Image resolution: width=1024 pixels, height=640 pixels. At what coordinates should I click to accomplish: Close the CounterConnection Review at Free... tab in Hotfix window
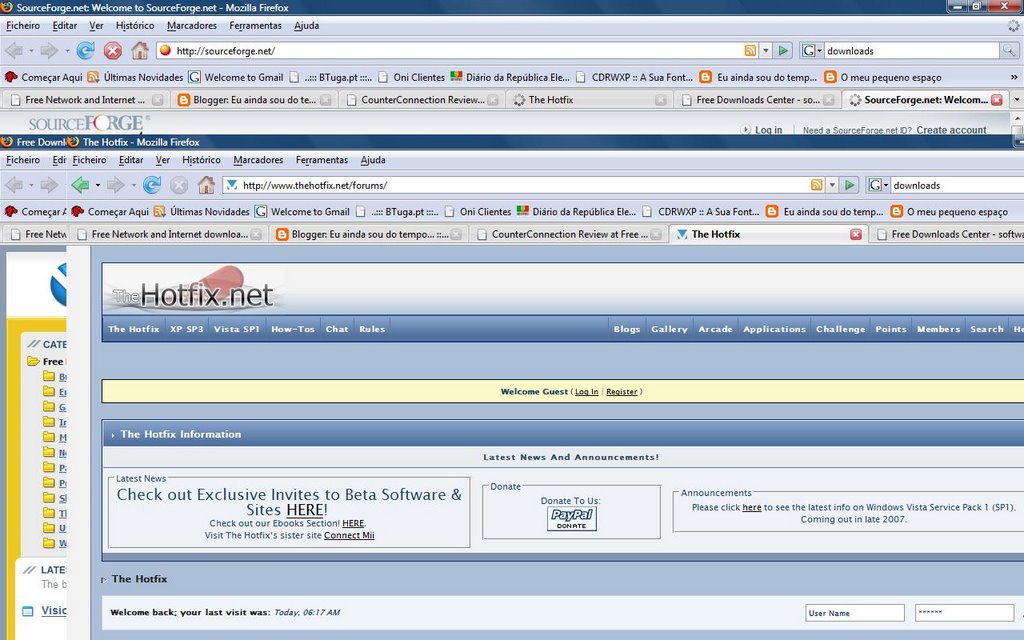[x=656, y=234]
